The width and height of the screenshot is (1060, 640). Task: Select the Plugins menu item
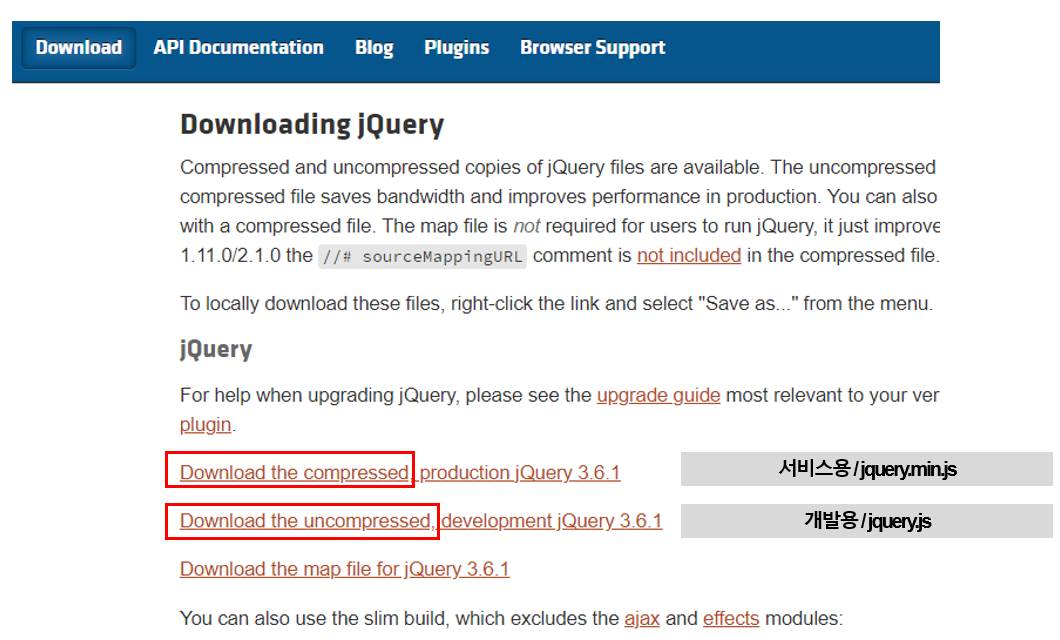pos(456,48)
